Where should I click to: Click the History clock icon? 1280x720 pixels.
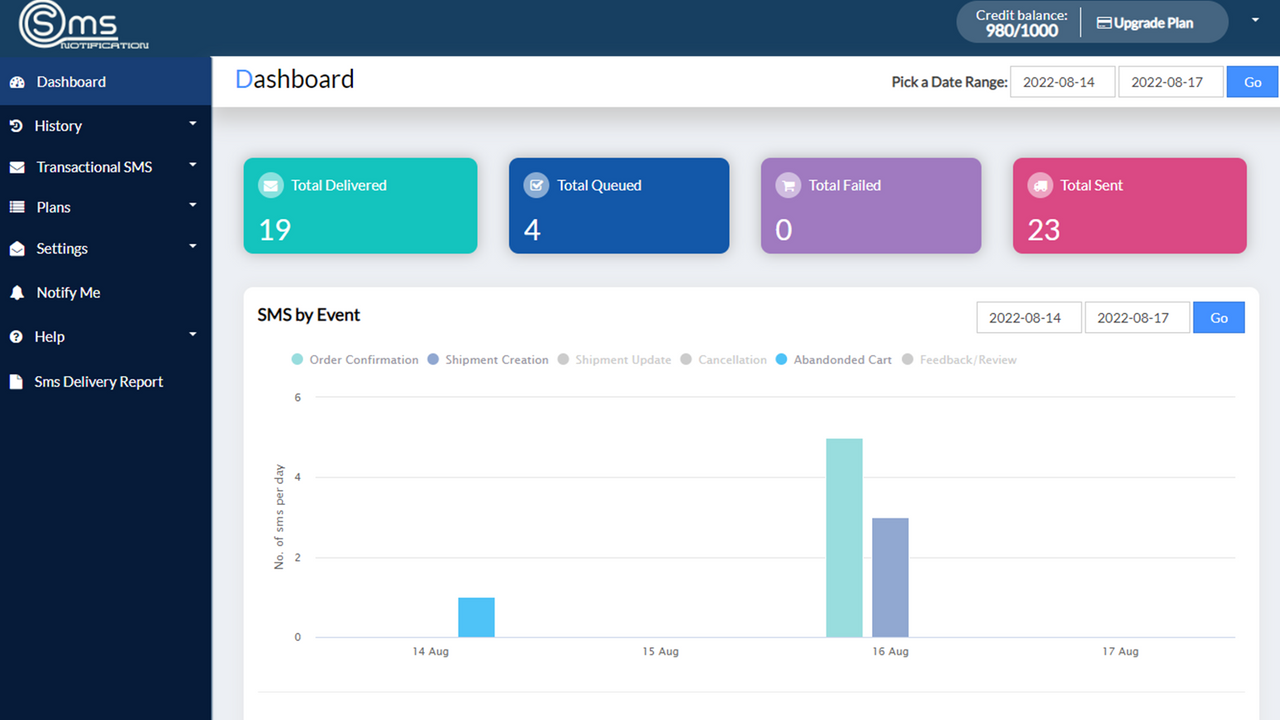(x=16, y=126)
